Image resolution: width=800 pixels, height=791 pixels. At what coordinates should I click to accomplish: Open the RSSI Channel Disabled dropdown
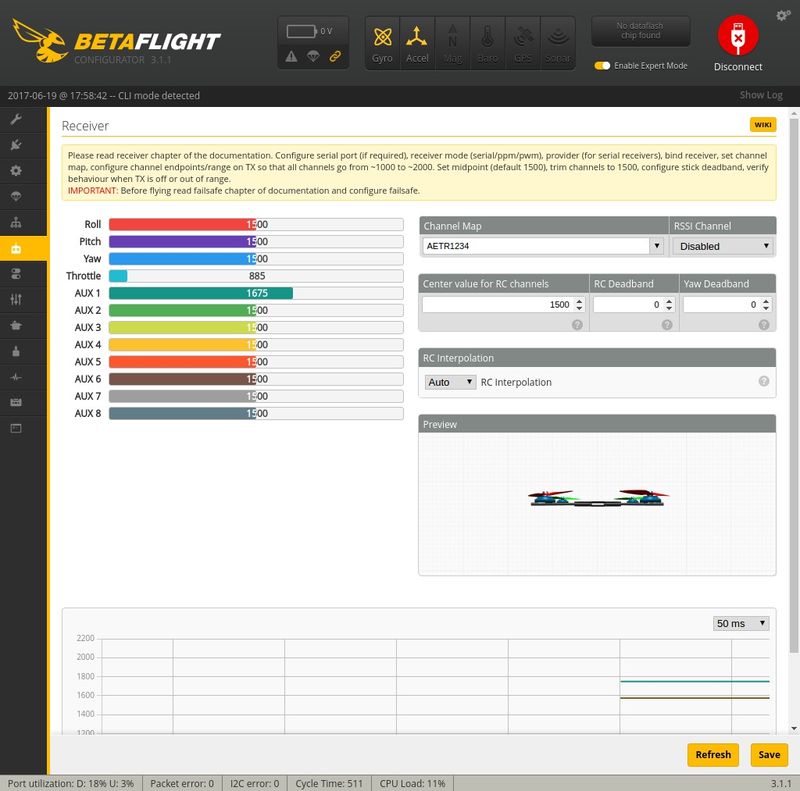(x=722, y=246)
